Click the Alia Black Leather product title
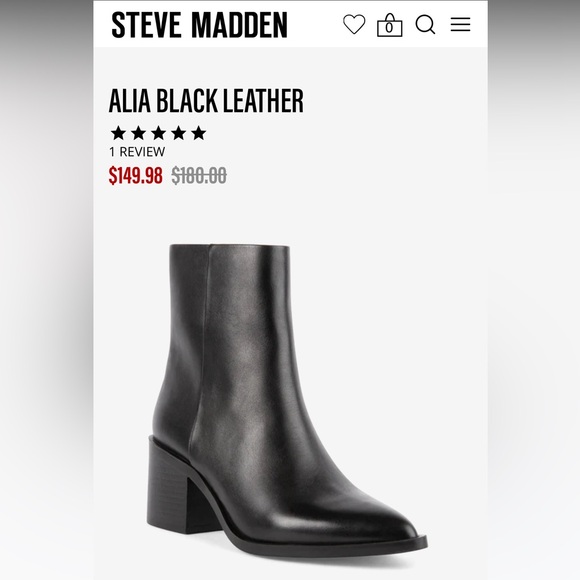The height and width of the screenshot is (580, 580). point(206,100)
